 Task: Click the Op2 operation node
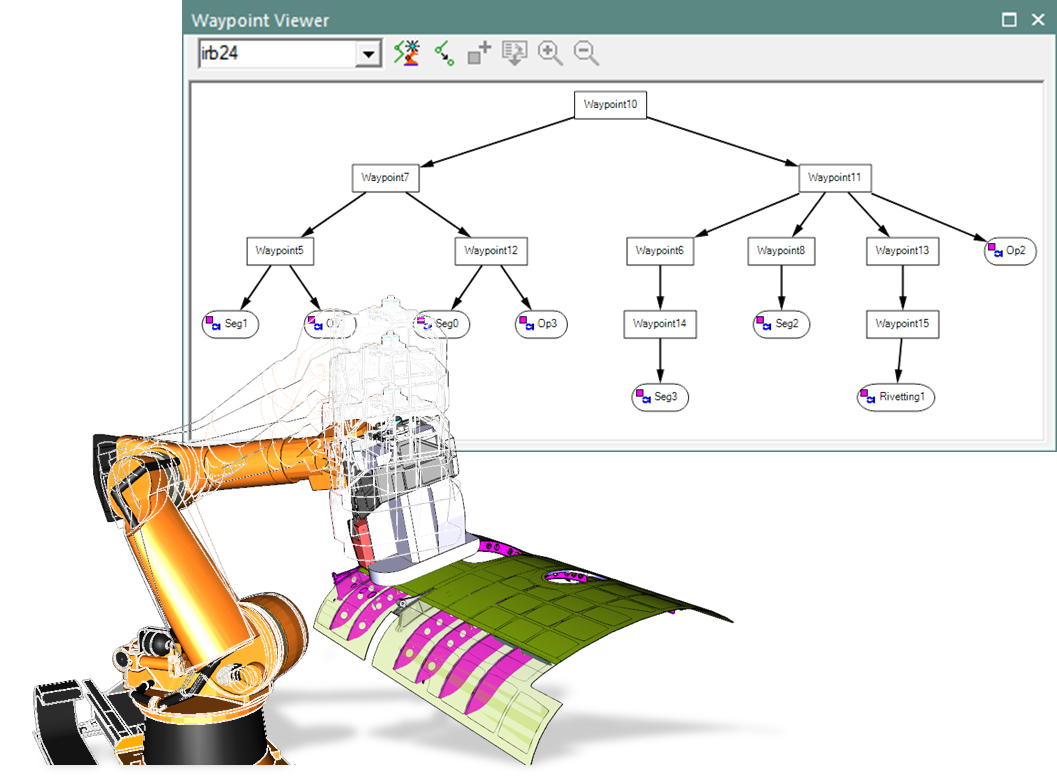pyautogui.click(x=1010, y=251)
